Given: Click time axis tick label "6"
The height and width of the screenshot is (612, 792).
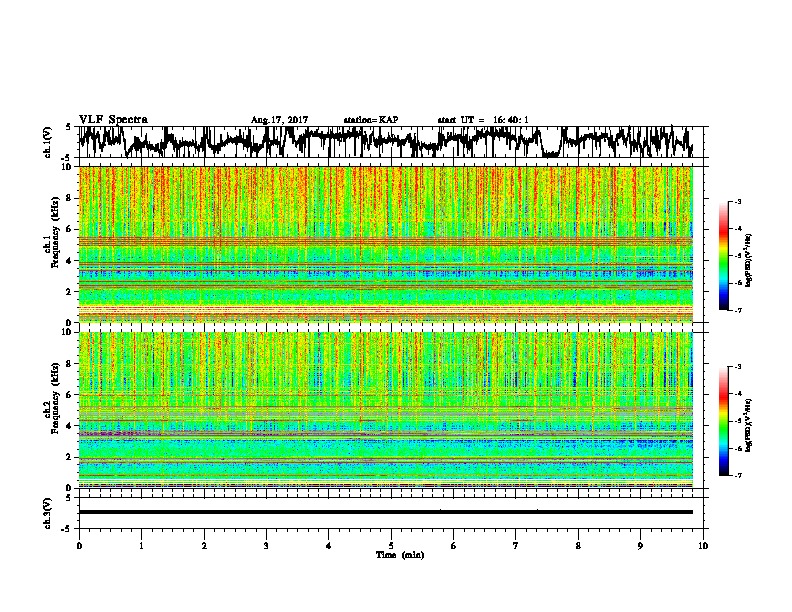Looking at the screenshot, I should (454, 545).
